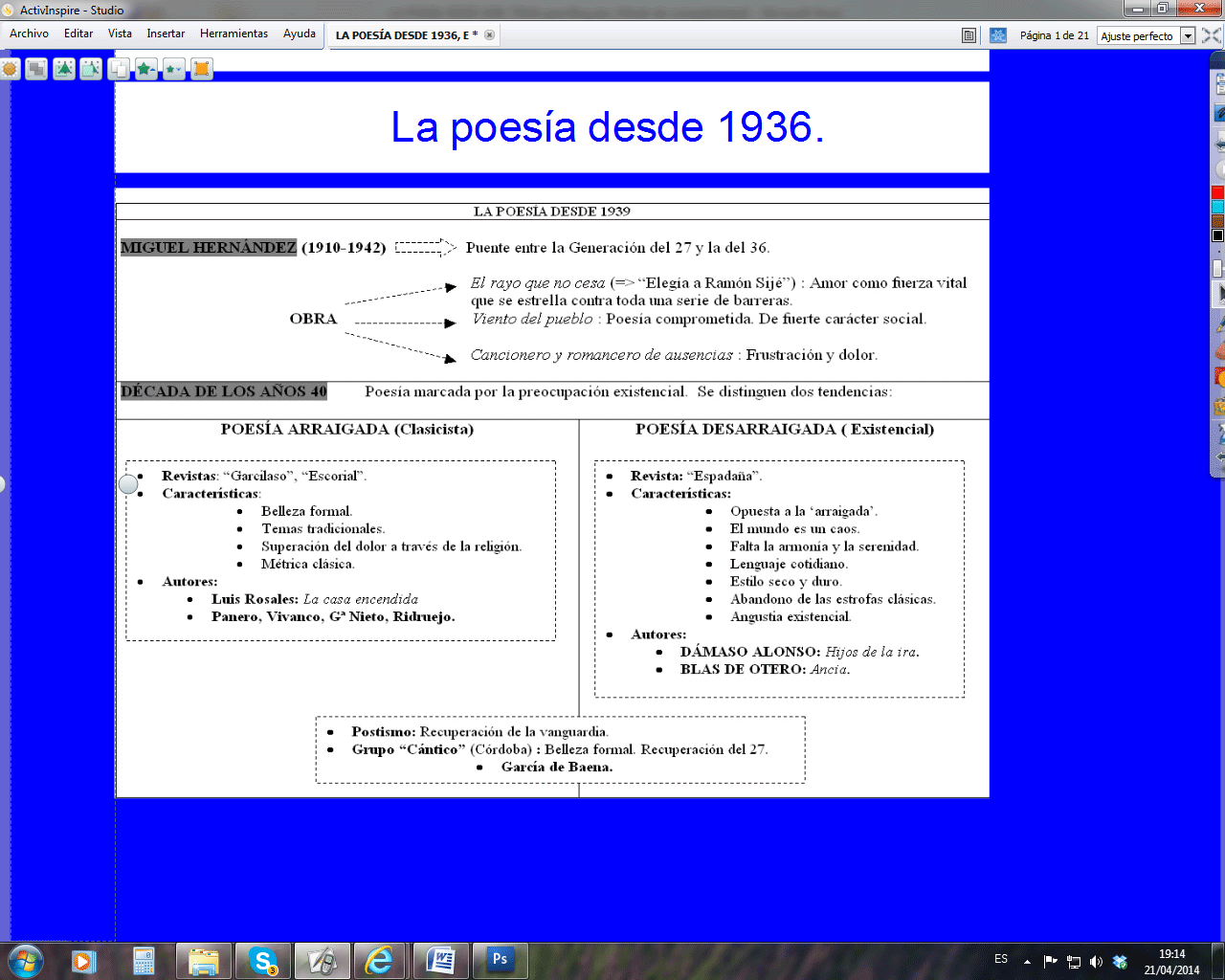Open File Explorer from the taskbar
Screen dimensions: 1225x980
(x=203, y=961)
